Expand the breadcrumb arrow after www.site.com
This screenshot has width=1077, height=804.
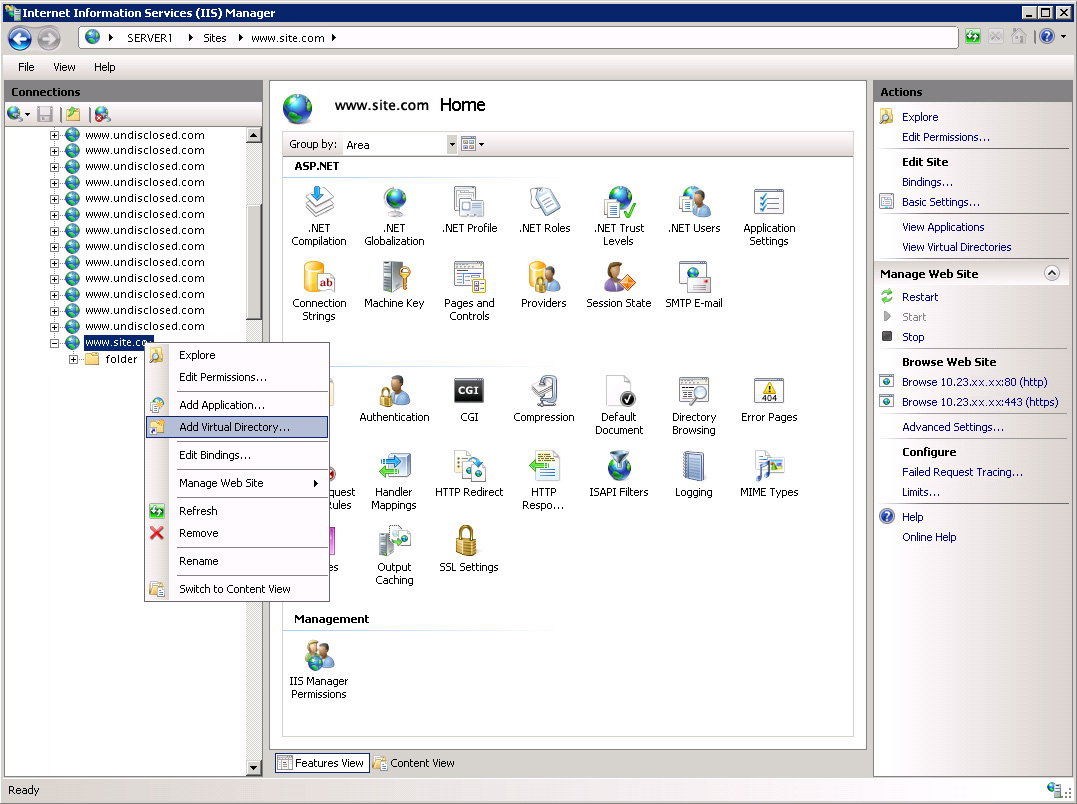pyautogui.click(x=334, y=38)
